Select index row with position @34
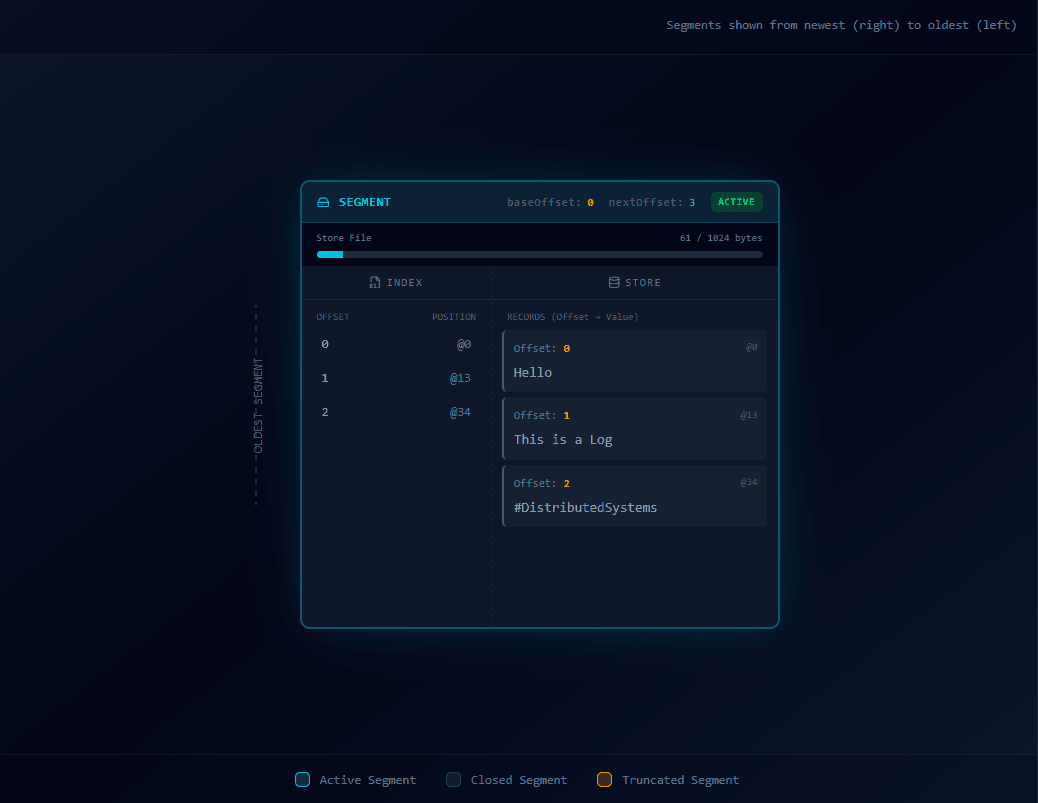Viewport: 1038px width, 803px height. coord(396,412)
